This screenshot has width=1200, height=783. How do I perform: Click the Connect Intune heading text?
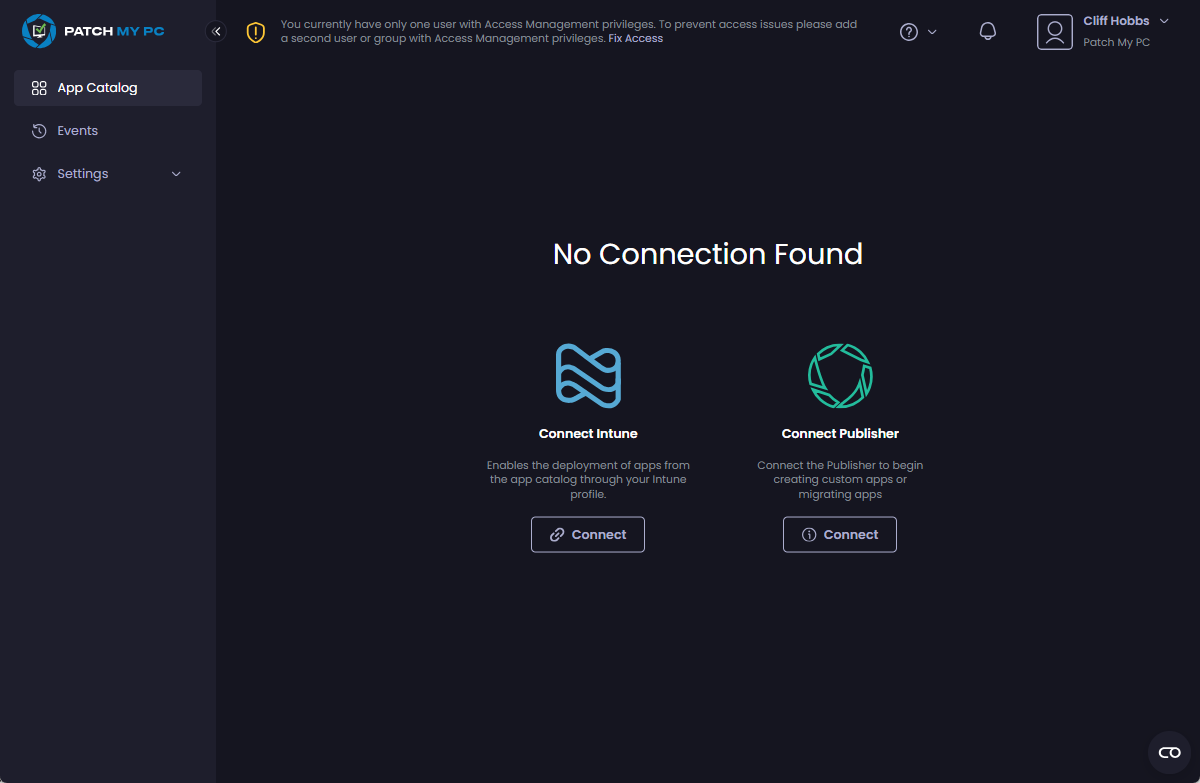pyautogui.click(x=588, y=434)
